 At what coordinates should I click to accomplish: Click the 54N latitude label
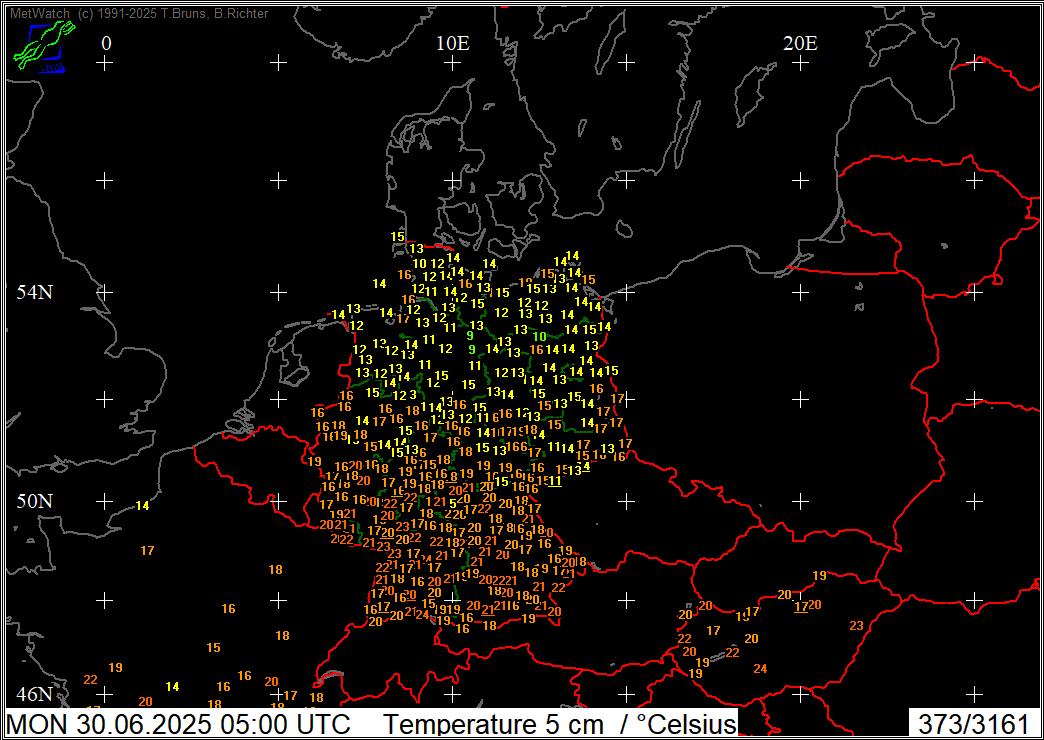click(x=35, y=292)
